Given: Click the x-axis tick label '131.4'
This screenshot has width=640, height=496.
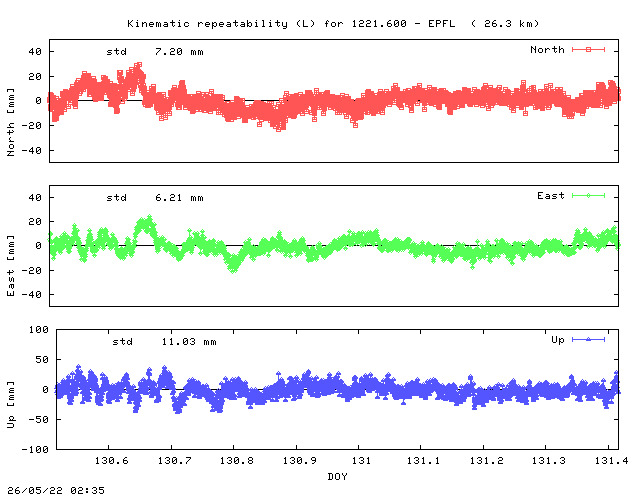Looking at the screenshot, I should coord(611,460).
